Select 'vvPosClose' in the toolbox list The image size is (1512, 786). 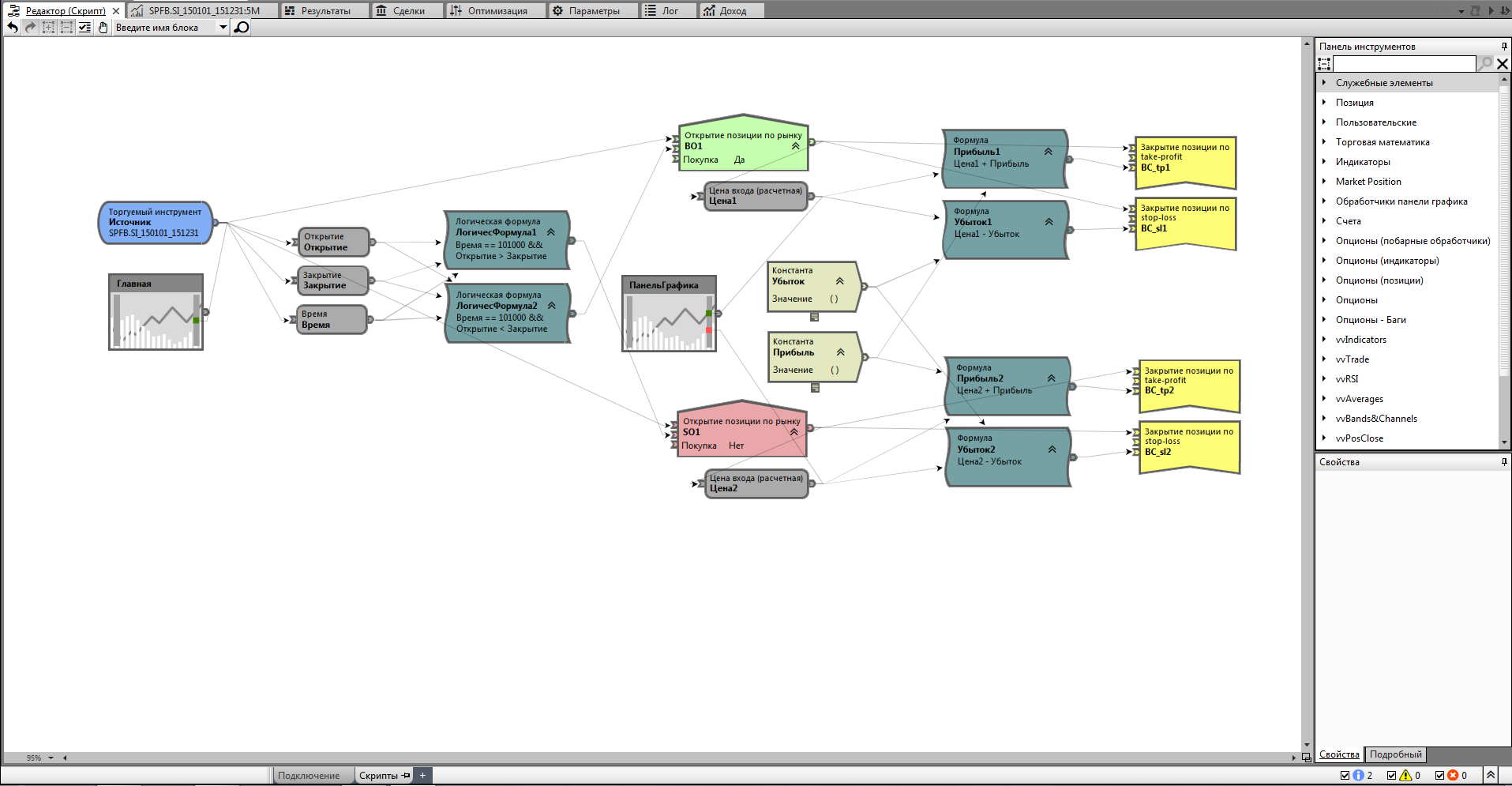tap(1360, 438)
